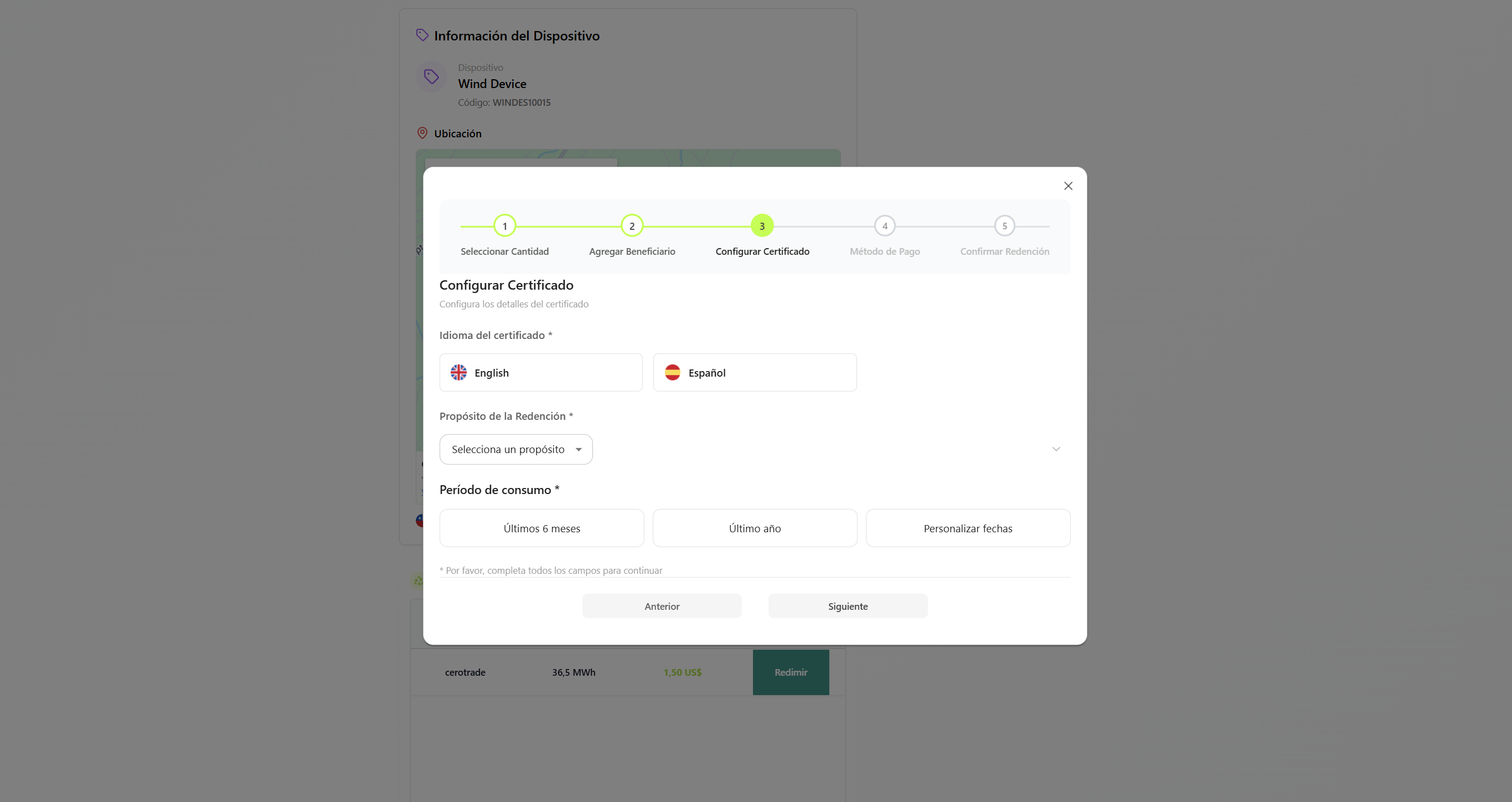Select Español as the certificate language
1512x802 pixels.
755,372
